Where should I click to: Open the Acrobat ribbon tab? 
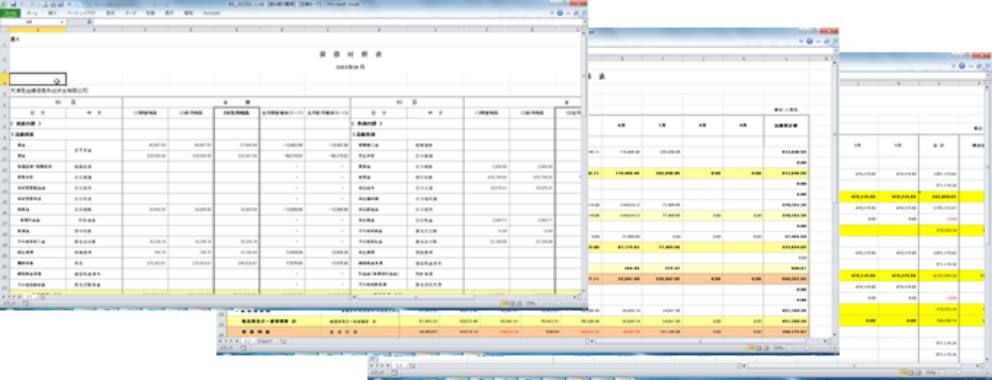pyautogui.click(x=211, y=13)
